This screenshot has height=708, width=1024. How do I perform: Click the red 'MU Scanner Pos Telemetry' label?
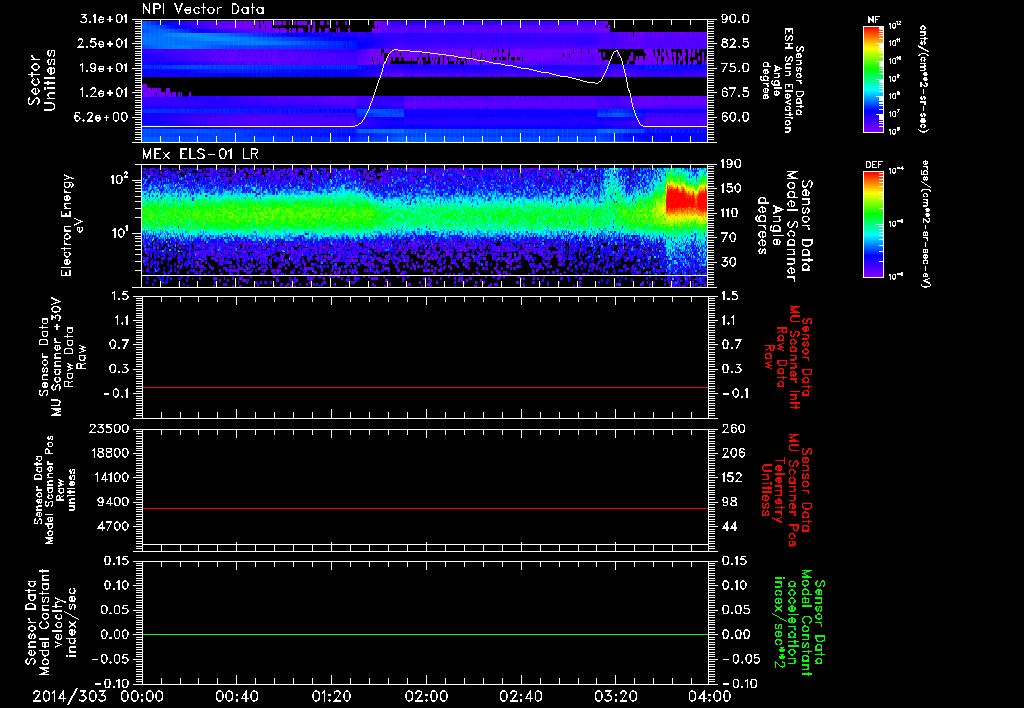coord(786,490)
